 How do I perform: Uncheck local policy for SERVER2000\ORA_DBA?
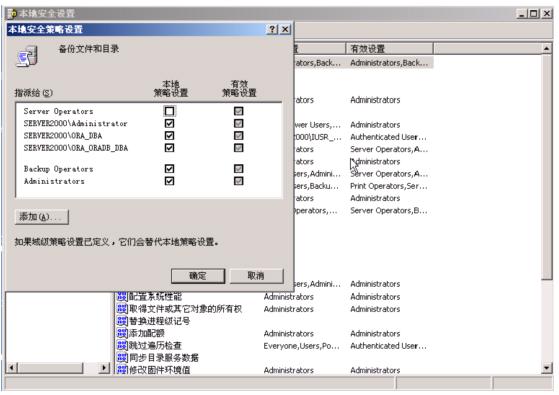pyautogui.click(x=169, y=136)
